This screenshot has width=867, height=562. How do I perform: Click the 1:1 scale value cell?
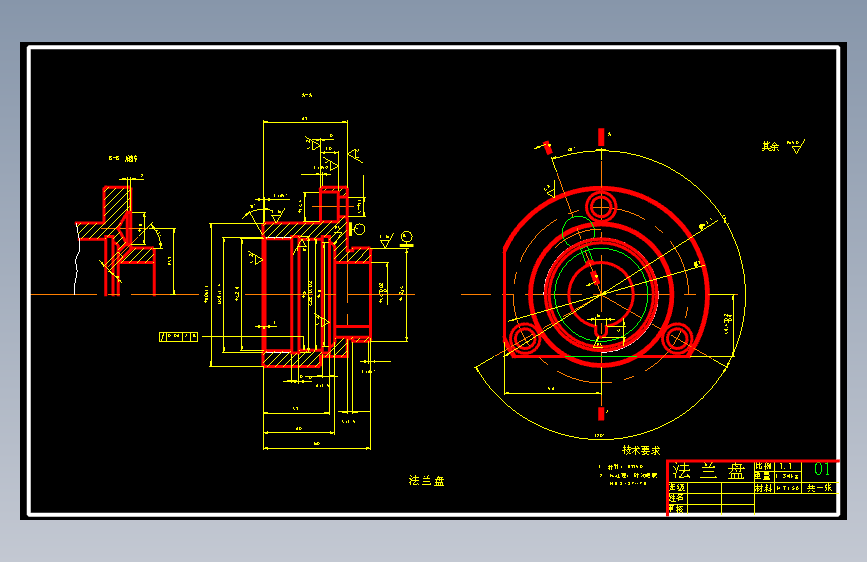(x=787, y=466)
